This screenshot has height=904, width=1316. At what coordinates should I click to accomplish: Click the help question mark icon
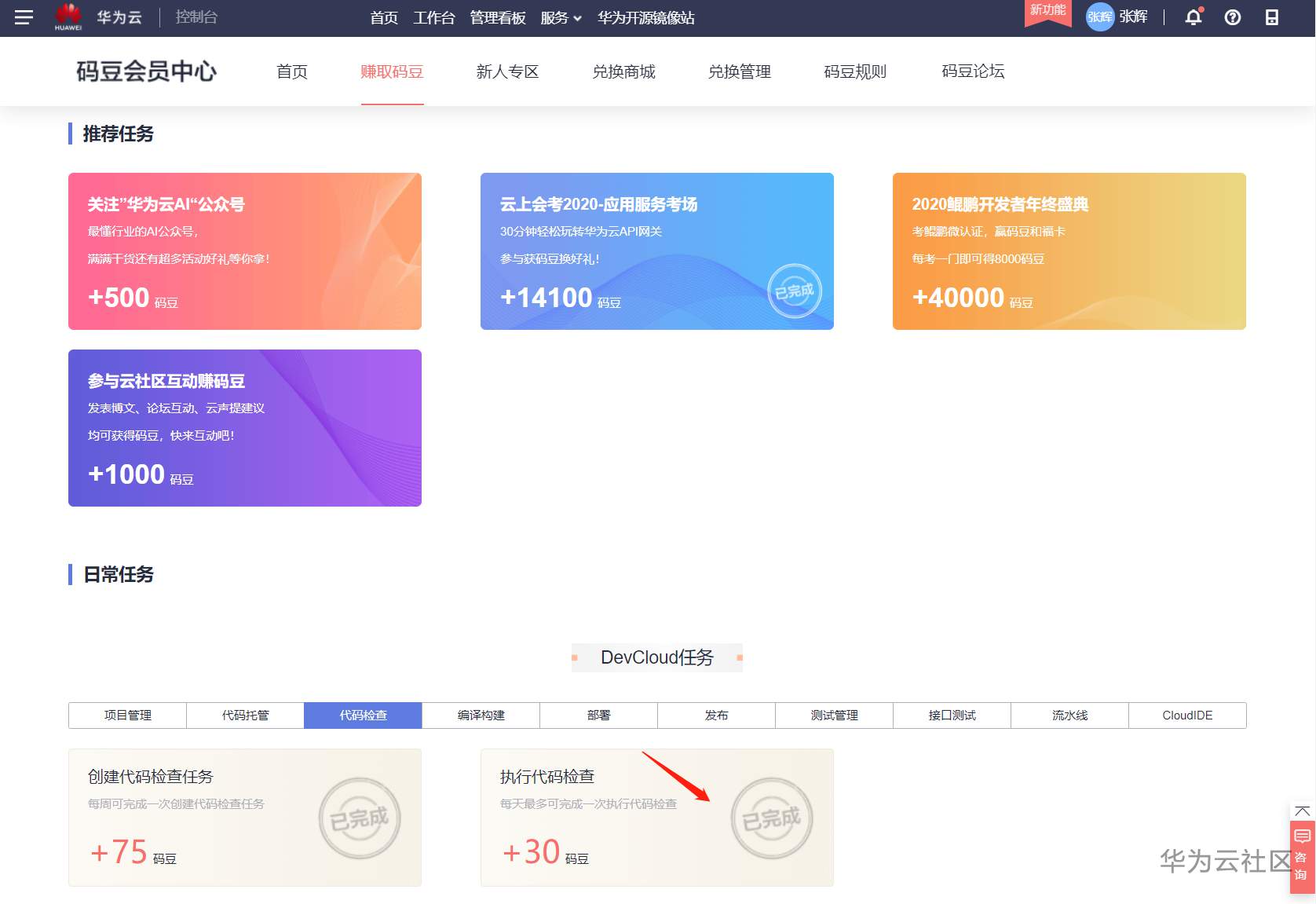point(1233,17)
